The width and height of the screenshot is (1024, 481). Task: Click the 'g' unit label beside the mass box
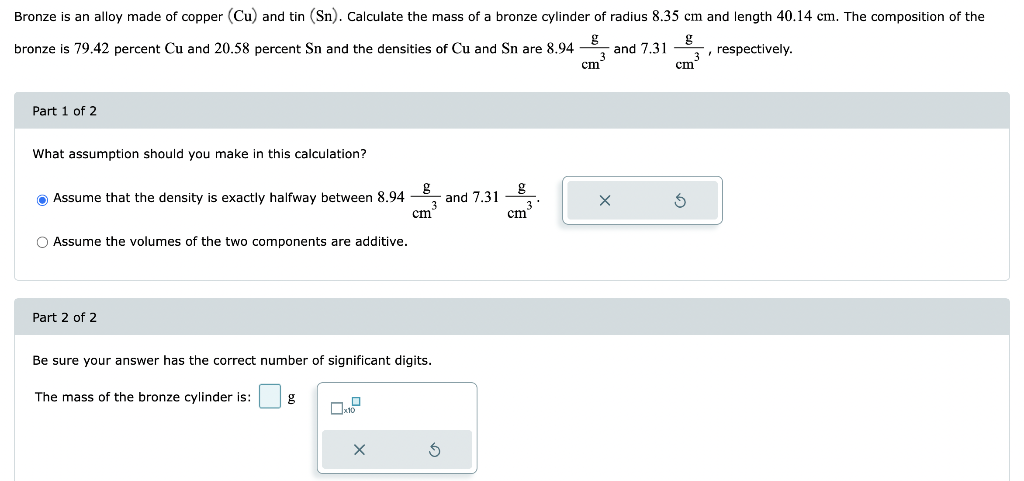291,397
